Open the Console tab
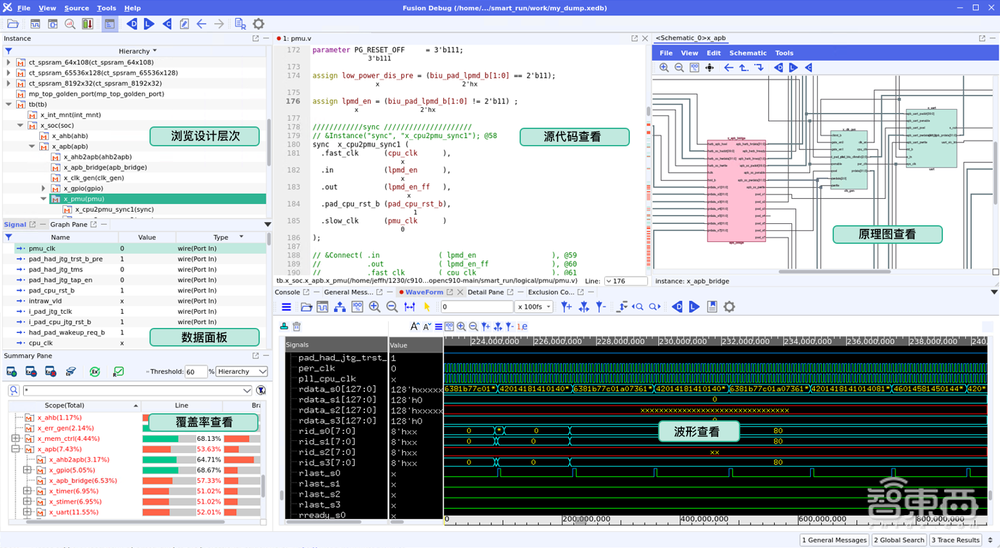This screenshot has width=1000, height=548. tap(288, 292)
